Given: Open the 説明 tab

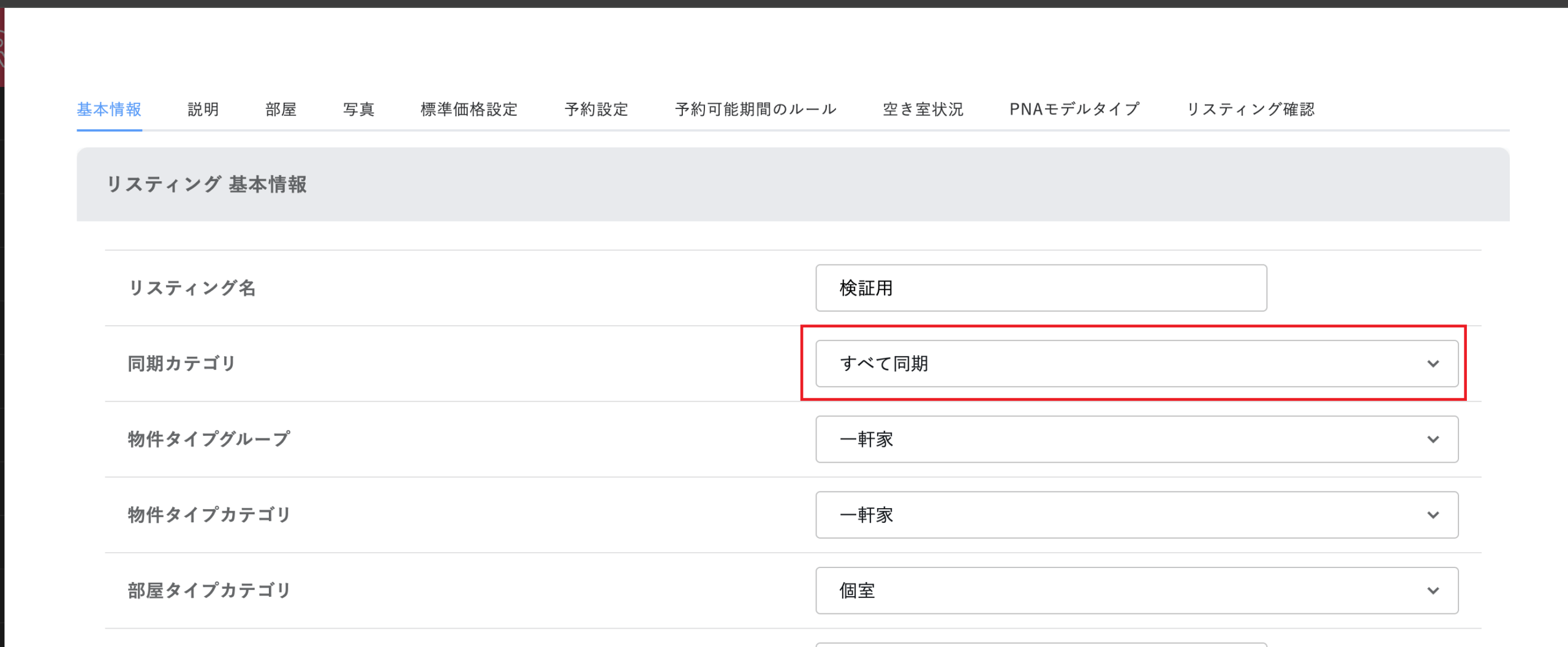Looking at the screenshot, I should (203, 109).
